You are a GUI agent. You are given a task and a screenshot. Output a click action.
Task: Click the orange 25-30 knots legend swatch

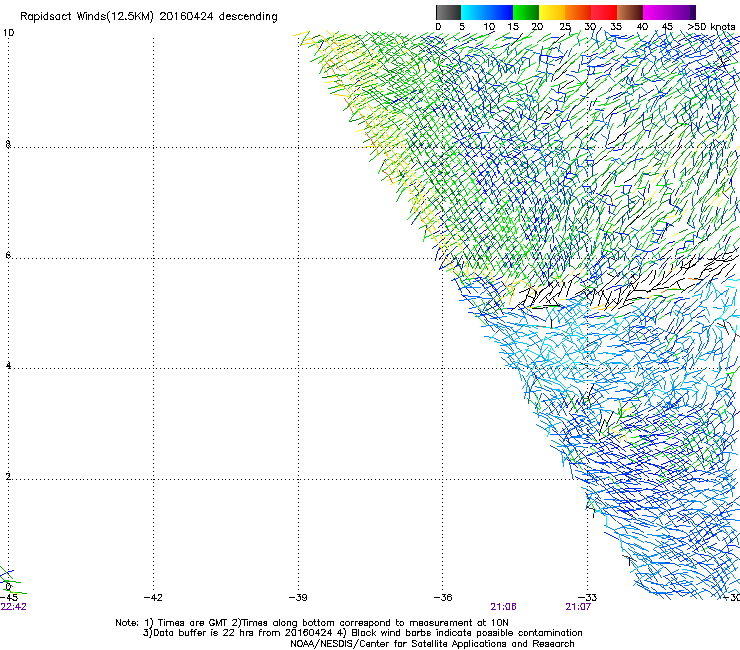point(578,12)
